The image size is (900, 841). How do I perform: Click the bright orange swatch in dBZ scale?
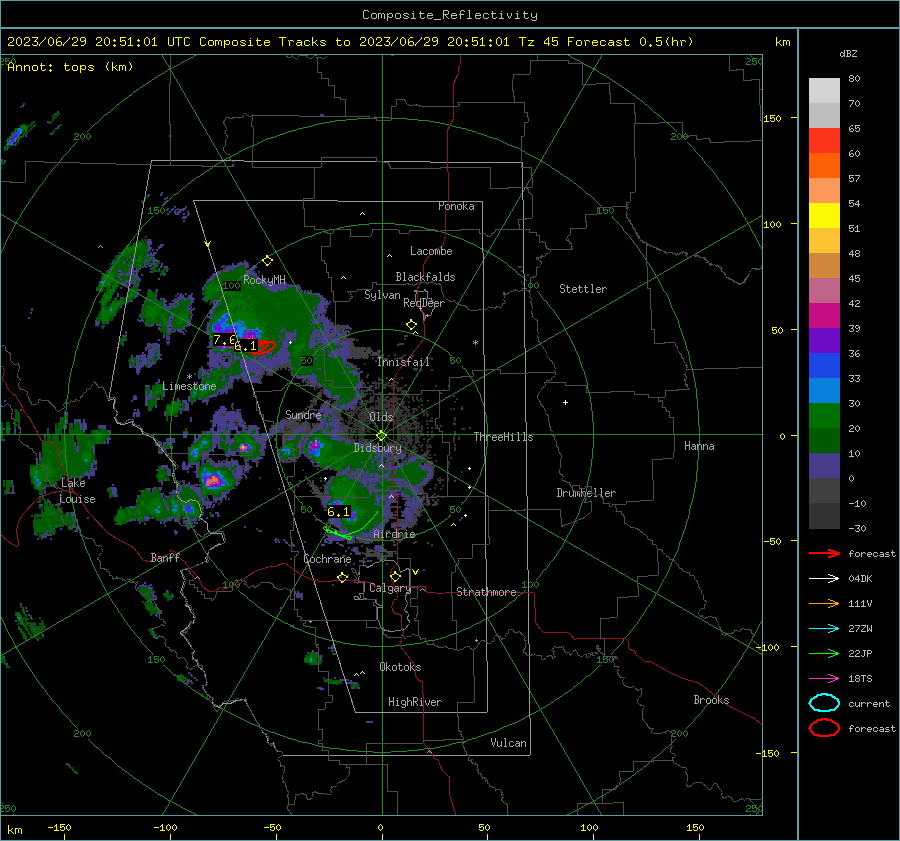(824, 166)
